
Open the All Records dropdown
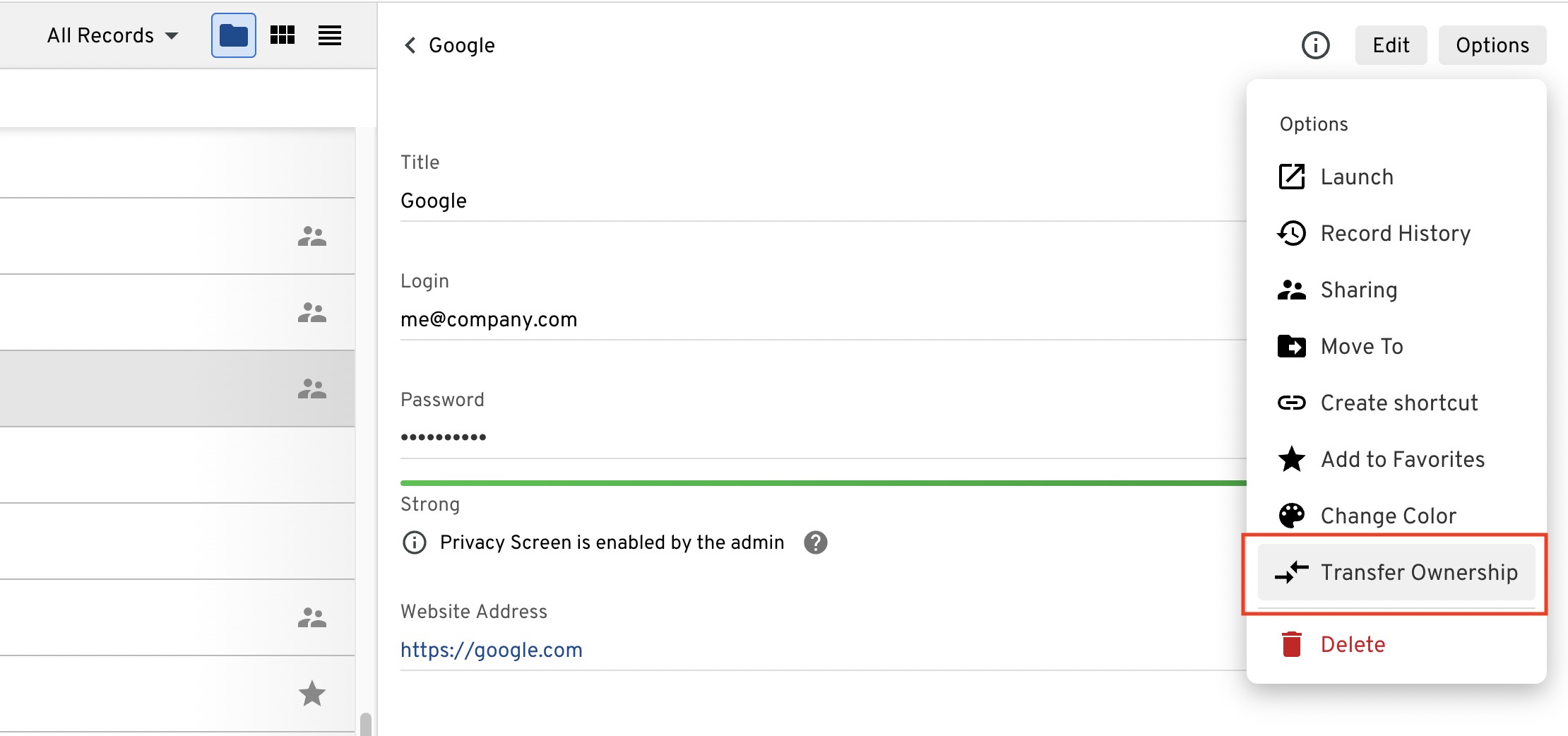pyautogui.click(x=113, y=35)
